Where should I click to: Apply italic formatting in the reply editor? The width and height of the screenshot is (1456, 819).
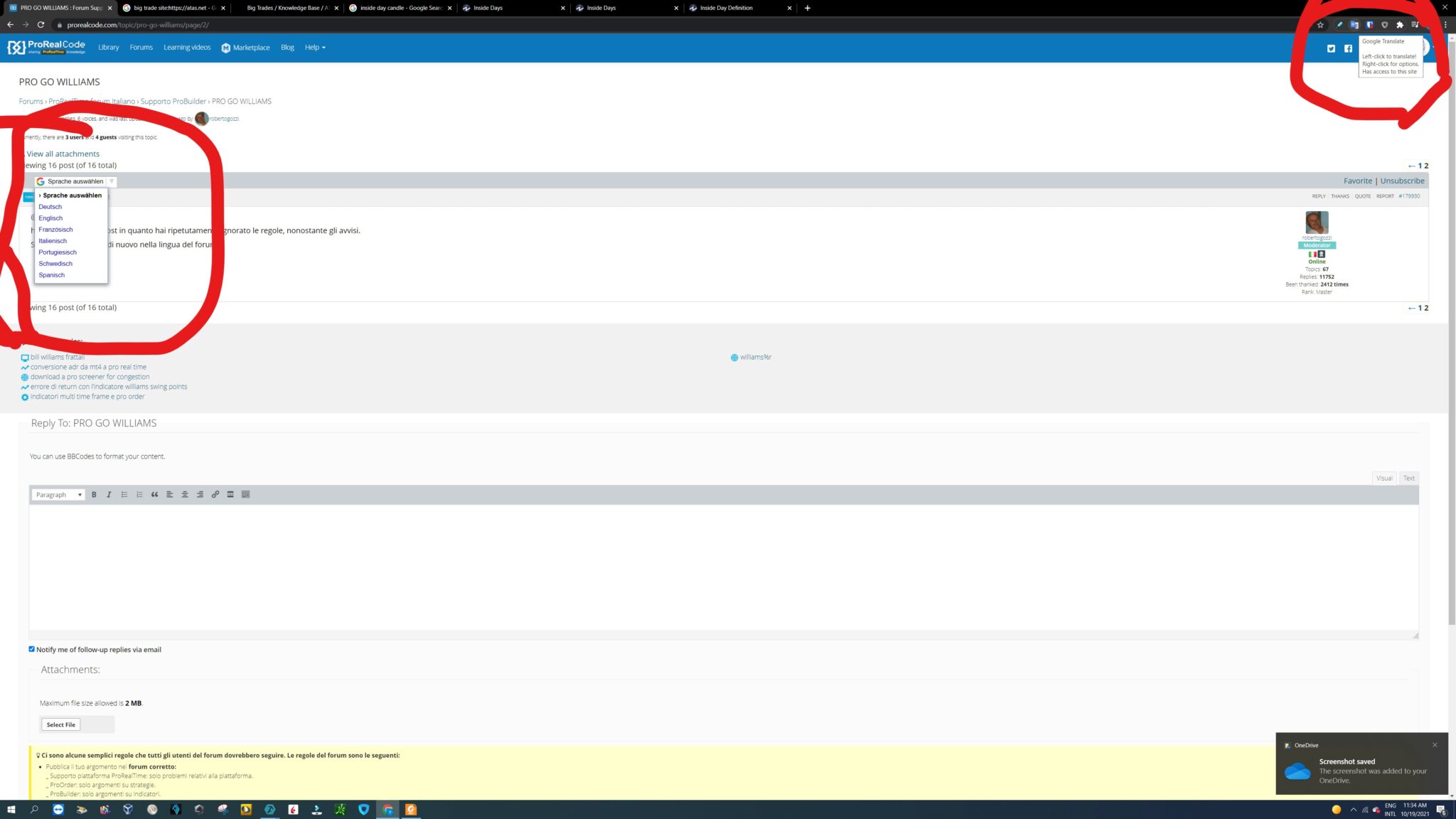click(x=109, y=495)
